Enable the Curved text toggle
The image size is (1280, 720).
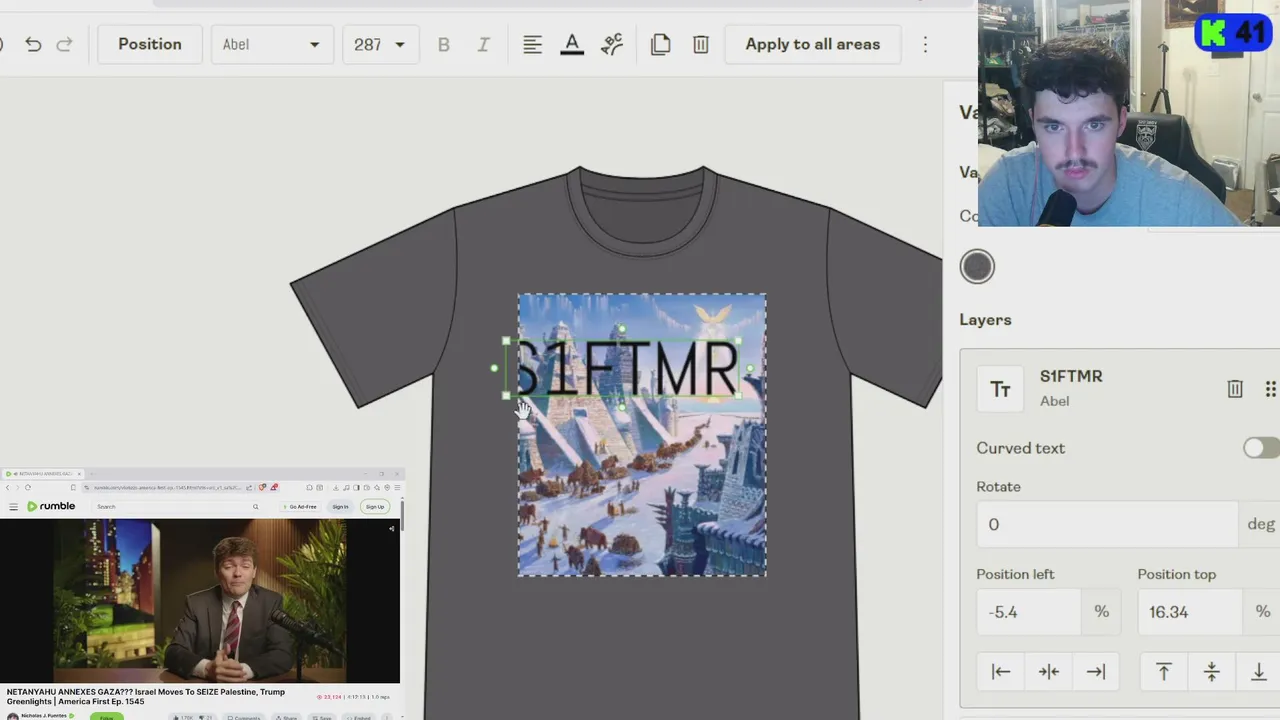pyautogui.click(x=1260, y=448)
